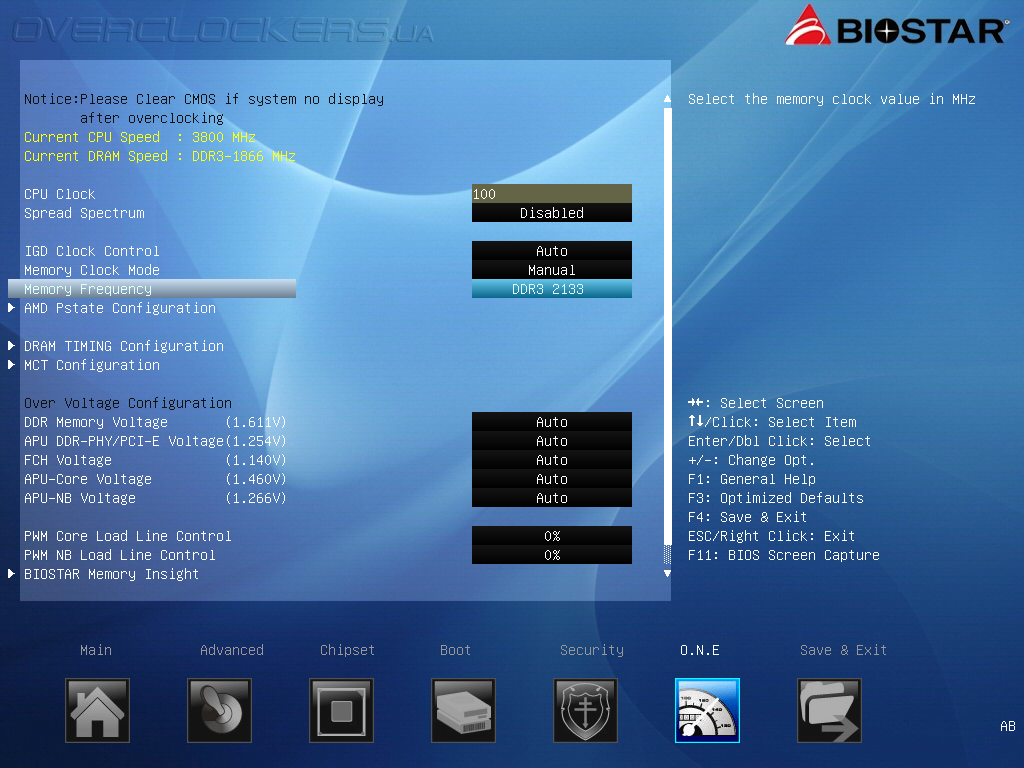Screen dimensions: 1024x768
Task: Select the DDR Memory Voltage label
Action: click(95, 423)
